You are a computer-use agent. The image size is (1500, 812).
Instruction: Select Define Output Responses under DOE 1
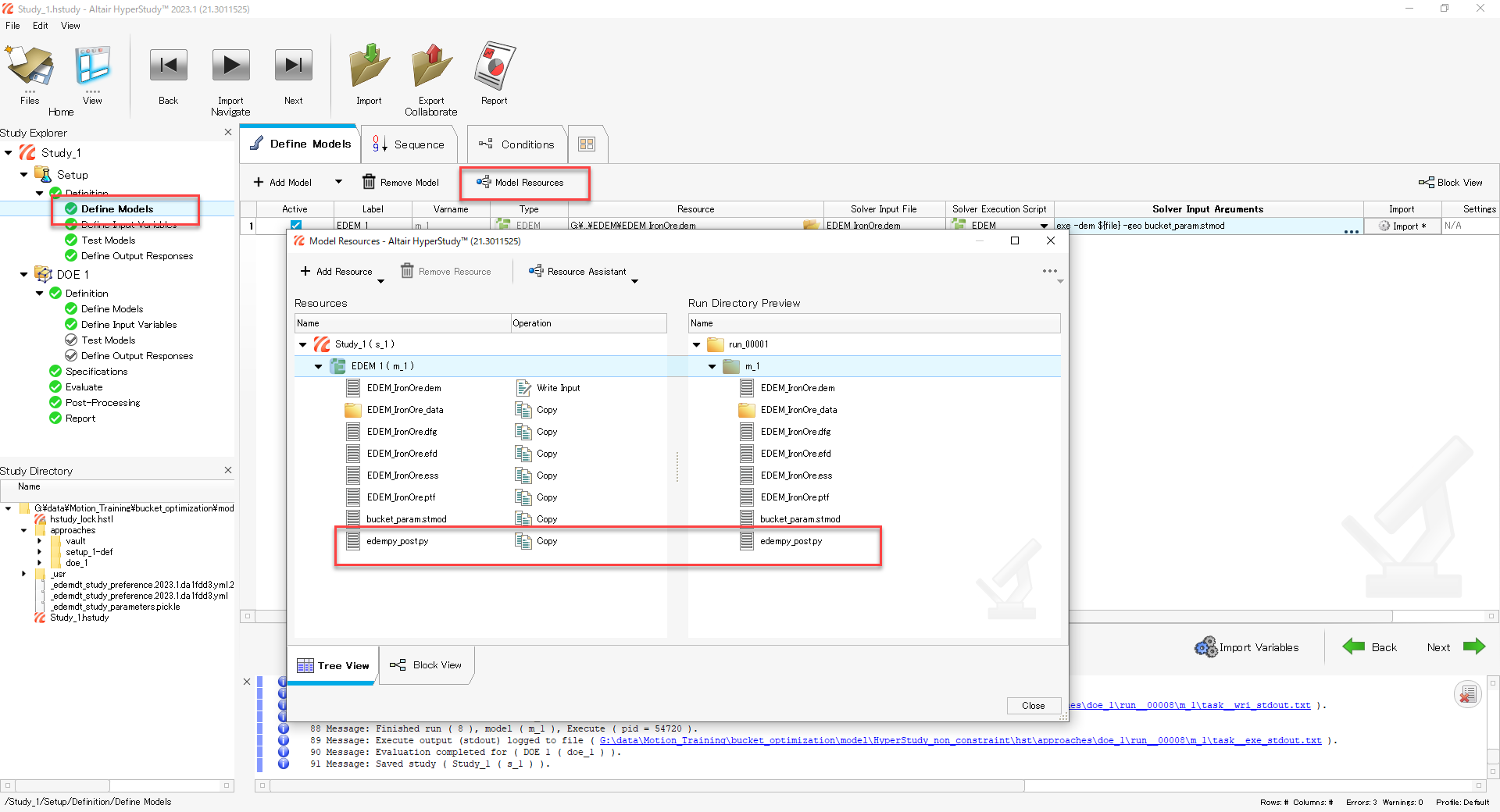(137, 356)
